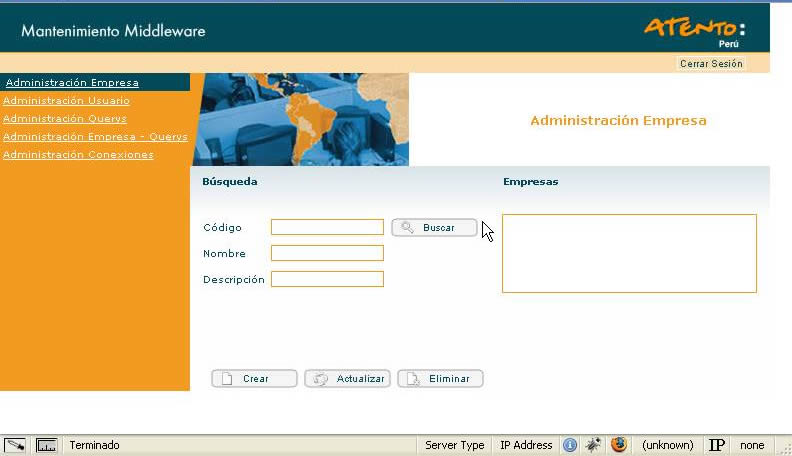Click the blue info icon in status bar
The image size is (792, 456).
coord(570,445)
